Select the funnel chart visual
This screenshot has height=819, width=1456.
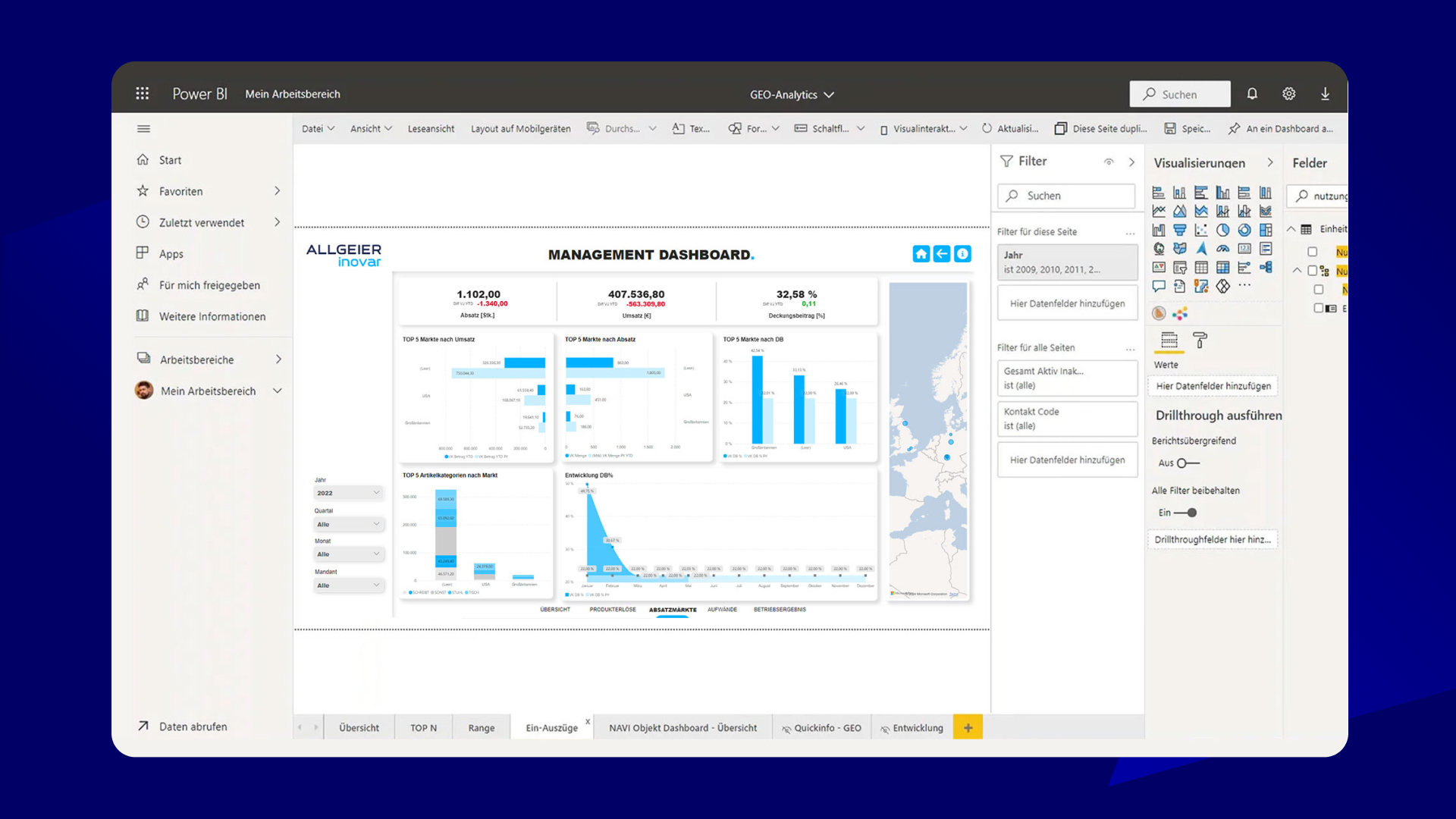pyautogui.click(x=1180, y=230)
